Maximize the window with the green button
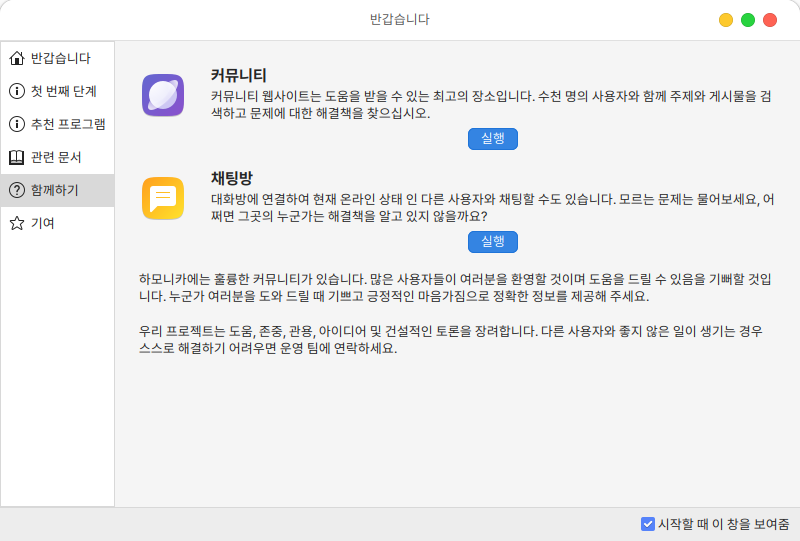The width and height of the screenshot is (800, 541). coord(748,20)
